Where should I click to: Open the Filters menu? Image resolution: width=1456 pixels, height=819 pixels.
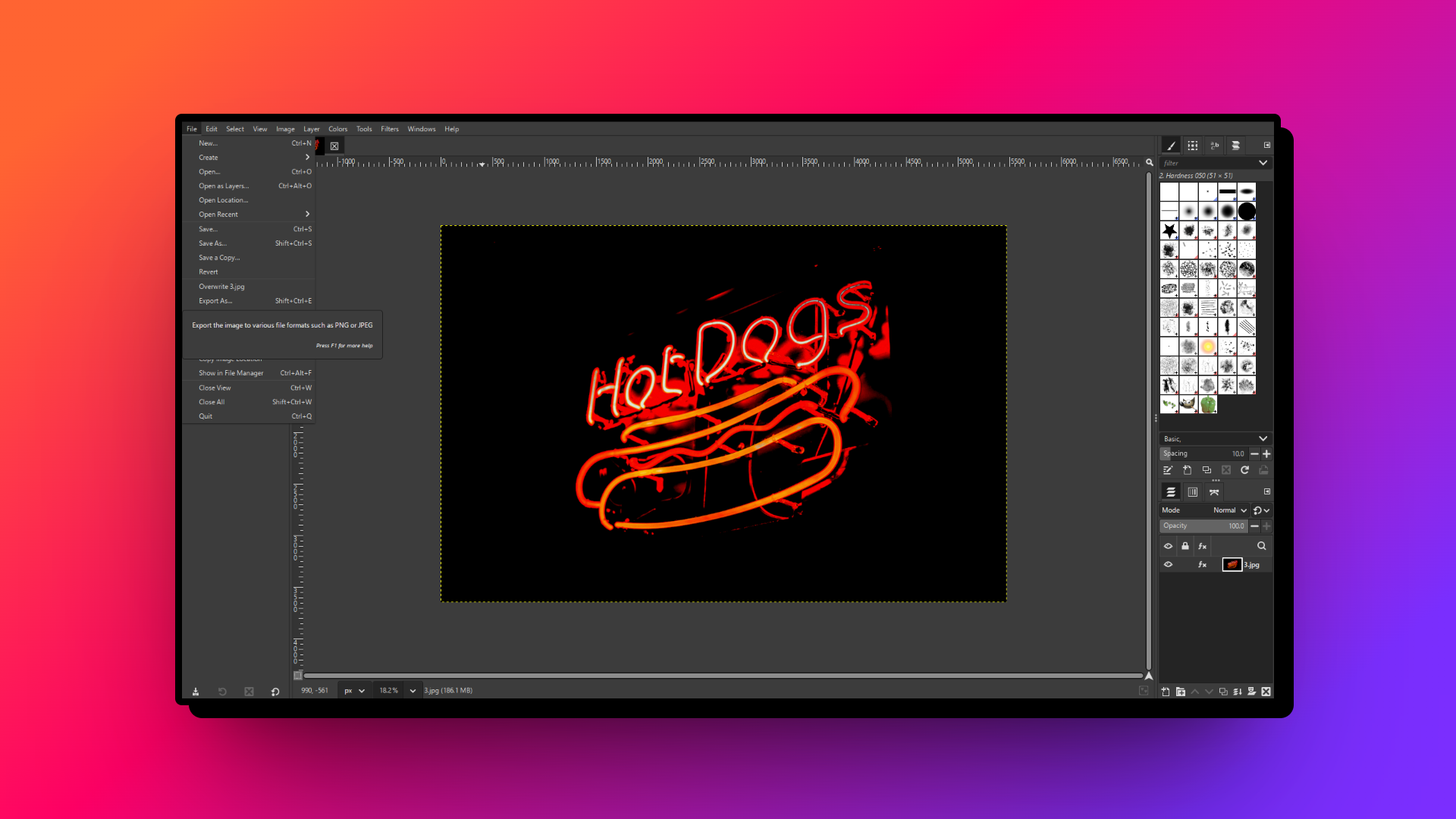390,129
